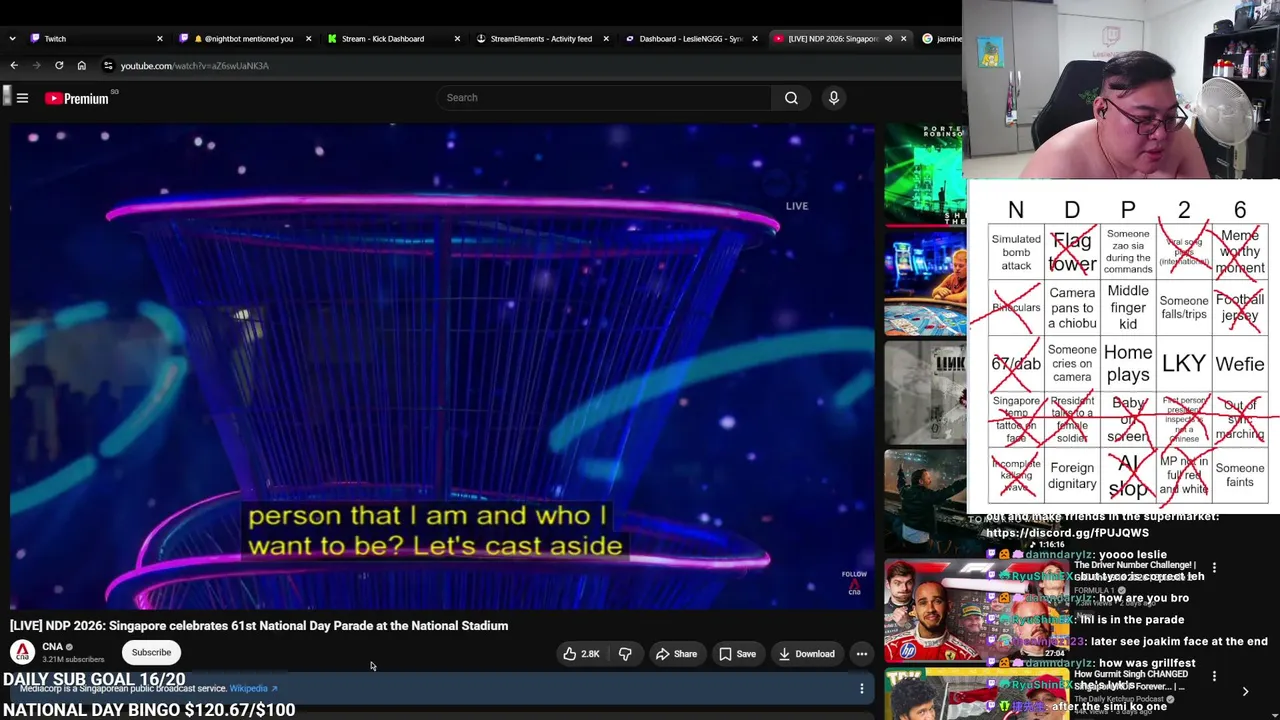Close the Stream - Kick Dashboard tab
Viewport: 1280px width, 720px height.
click(x=457, y=39)
